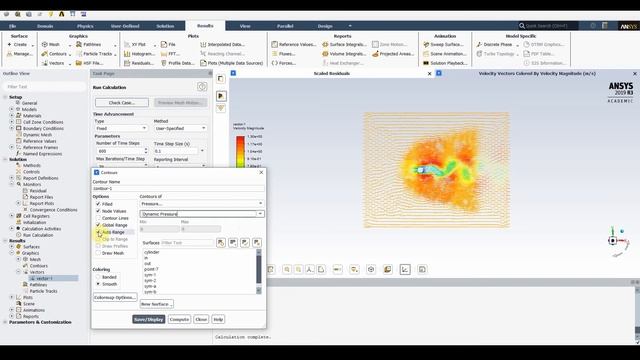Switch to the Scaled Residuals window tab
Screen dimensions: 640x360
click(x=331, y=73)
